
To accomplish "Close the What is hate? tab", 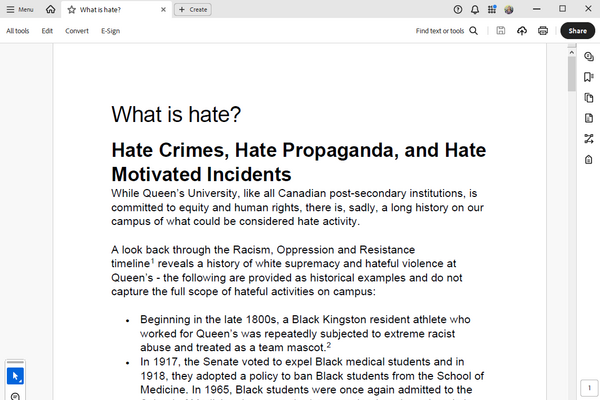I will click(x=163, y=10).
